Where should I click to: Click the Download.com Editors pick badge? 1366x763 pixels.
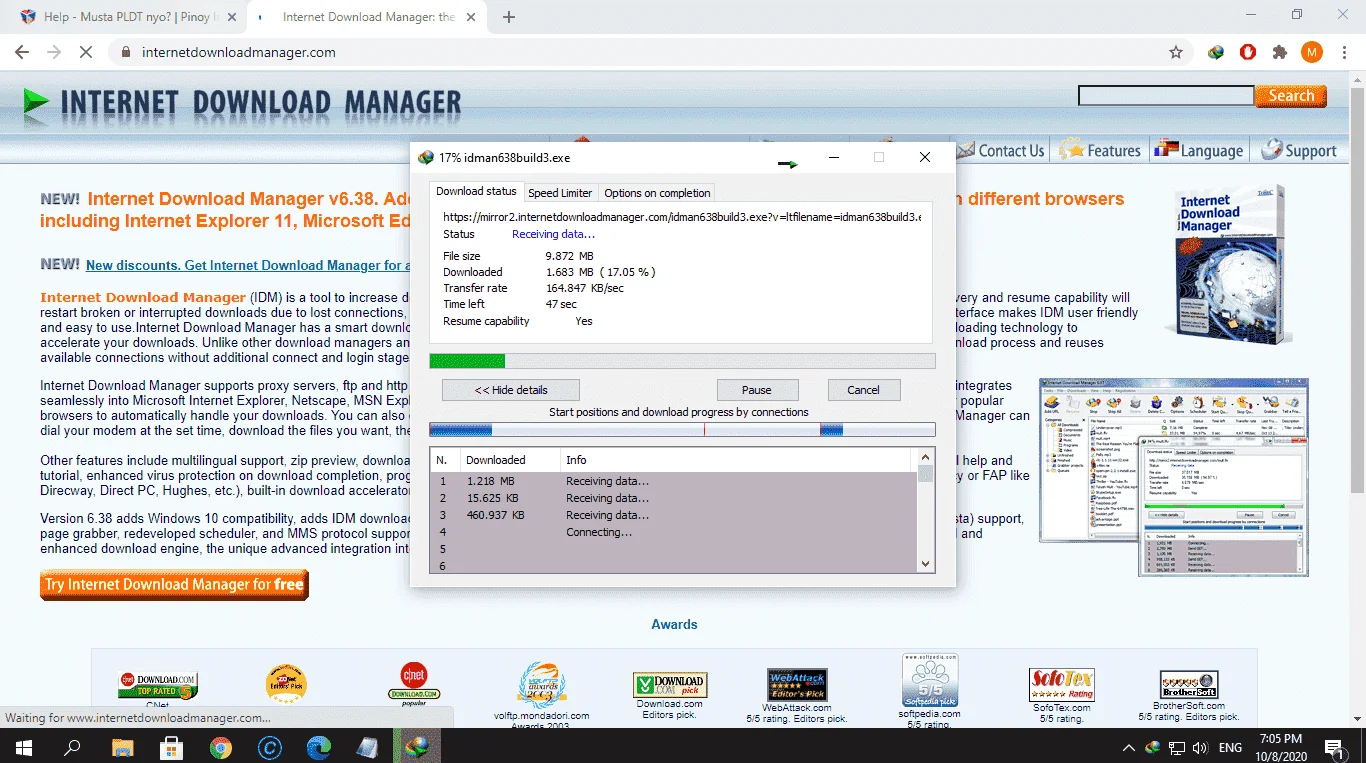pyautogui.click(x=670, y=685)
